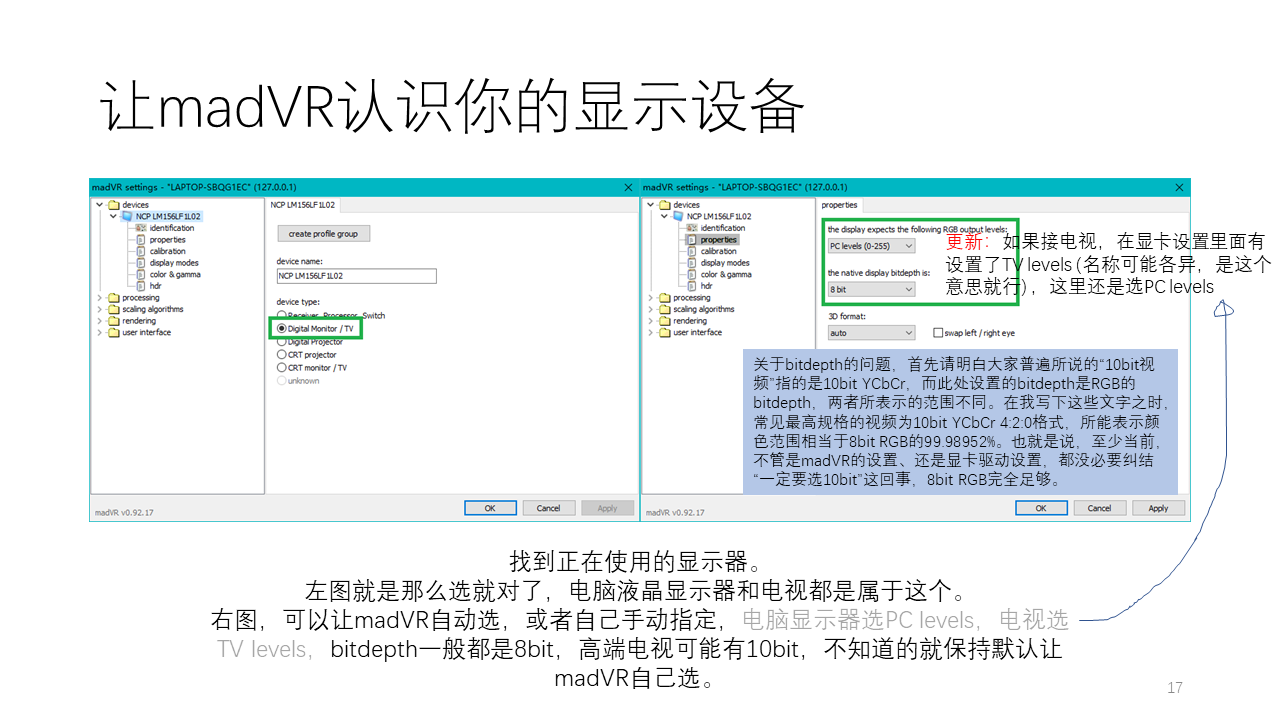This screenshot has width=1280, height=720.
Task: Open the display modes page icon in right window
Action: [x=692, y=263]
